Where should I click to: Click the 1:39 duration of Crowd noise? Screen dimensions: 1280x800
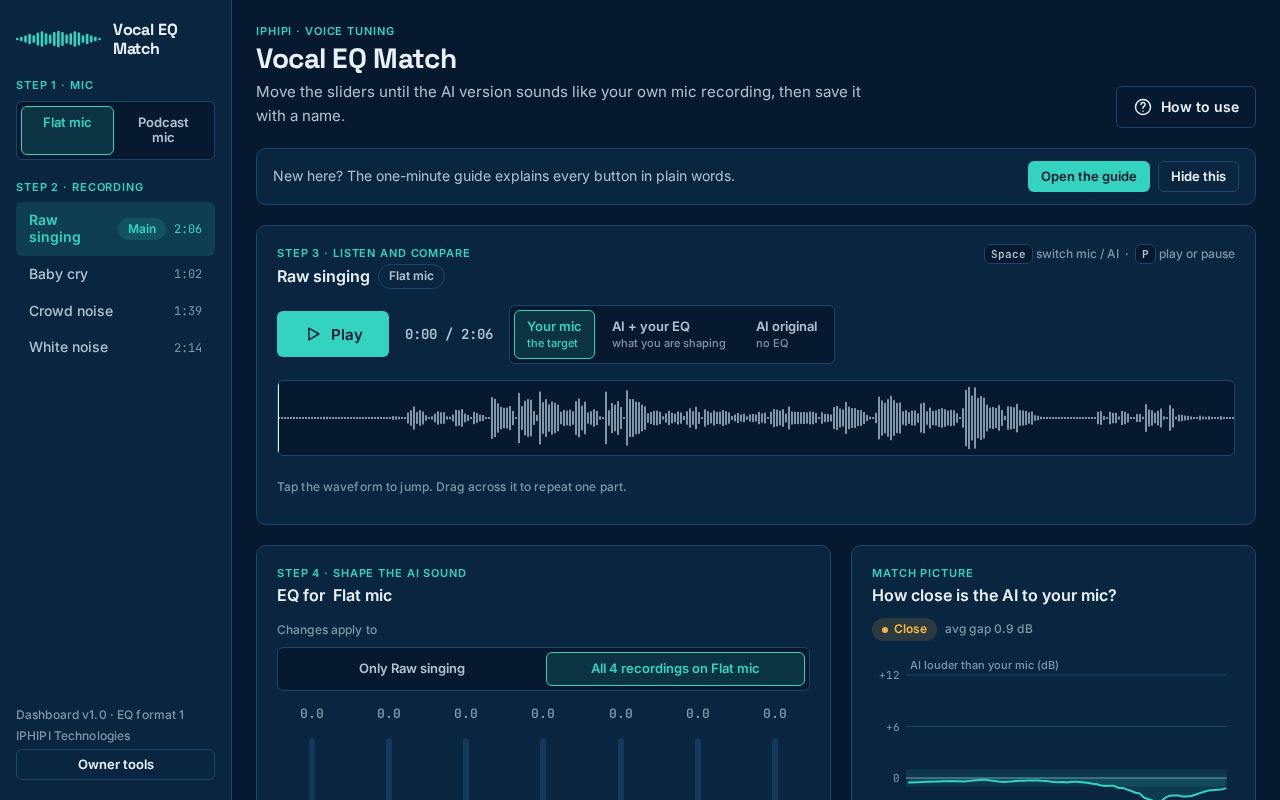(x=188, y=311)
